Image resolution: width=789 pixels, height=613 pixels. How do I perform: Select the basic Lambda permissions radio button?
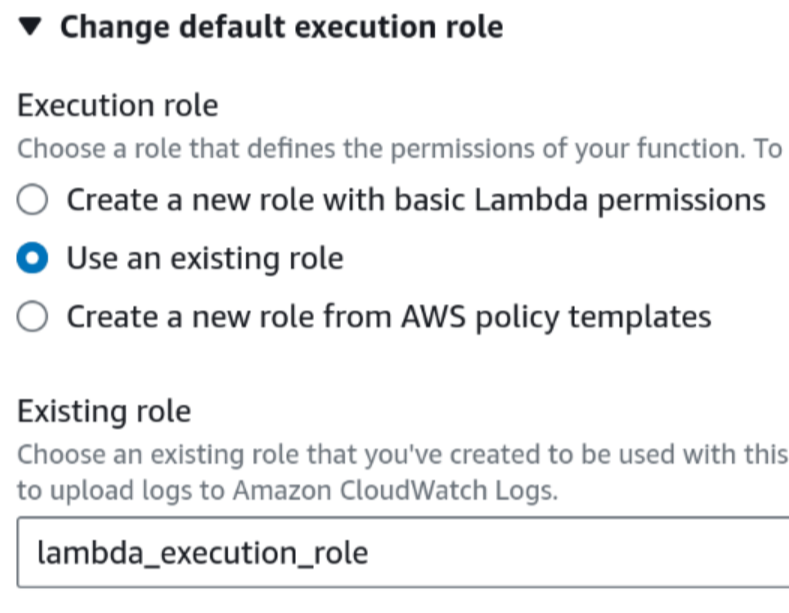pyautogui.click(x=33, y=200)
